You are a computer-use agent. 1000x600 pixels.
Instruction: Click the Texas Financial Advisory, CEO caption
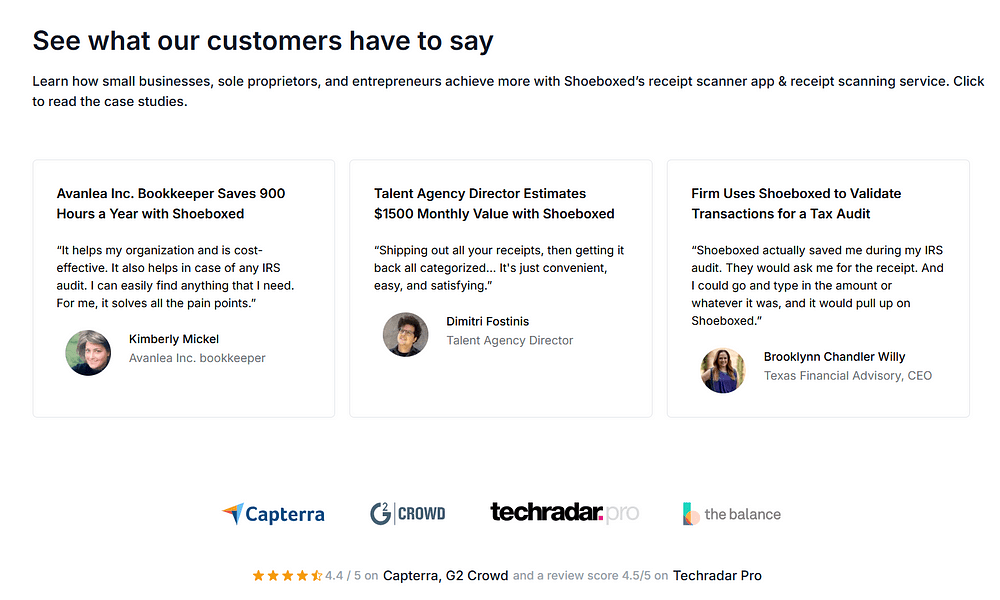[x=848, y=376]
